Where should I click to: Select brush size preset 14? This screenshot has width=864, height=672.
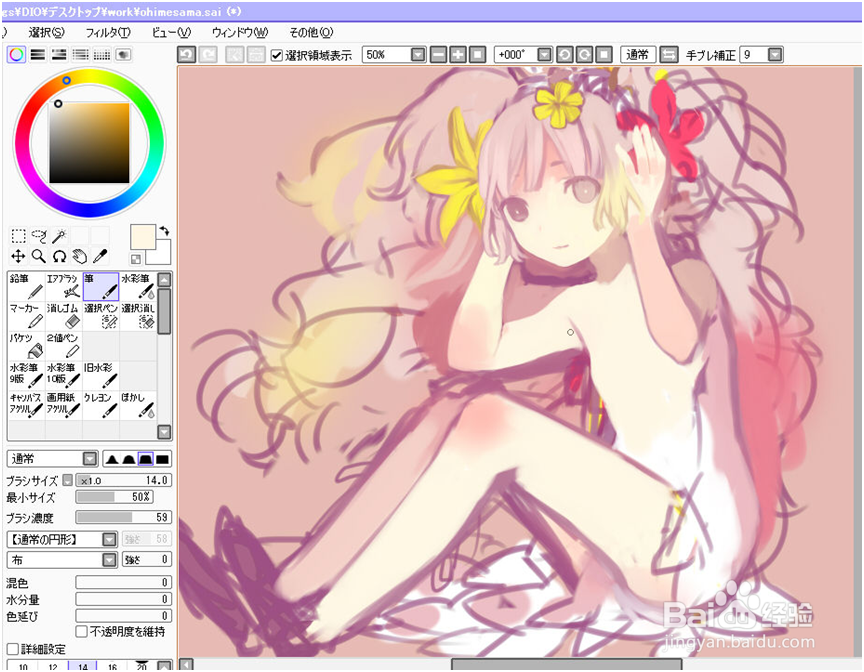click(83, 666)
